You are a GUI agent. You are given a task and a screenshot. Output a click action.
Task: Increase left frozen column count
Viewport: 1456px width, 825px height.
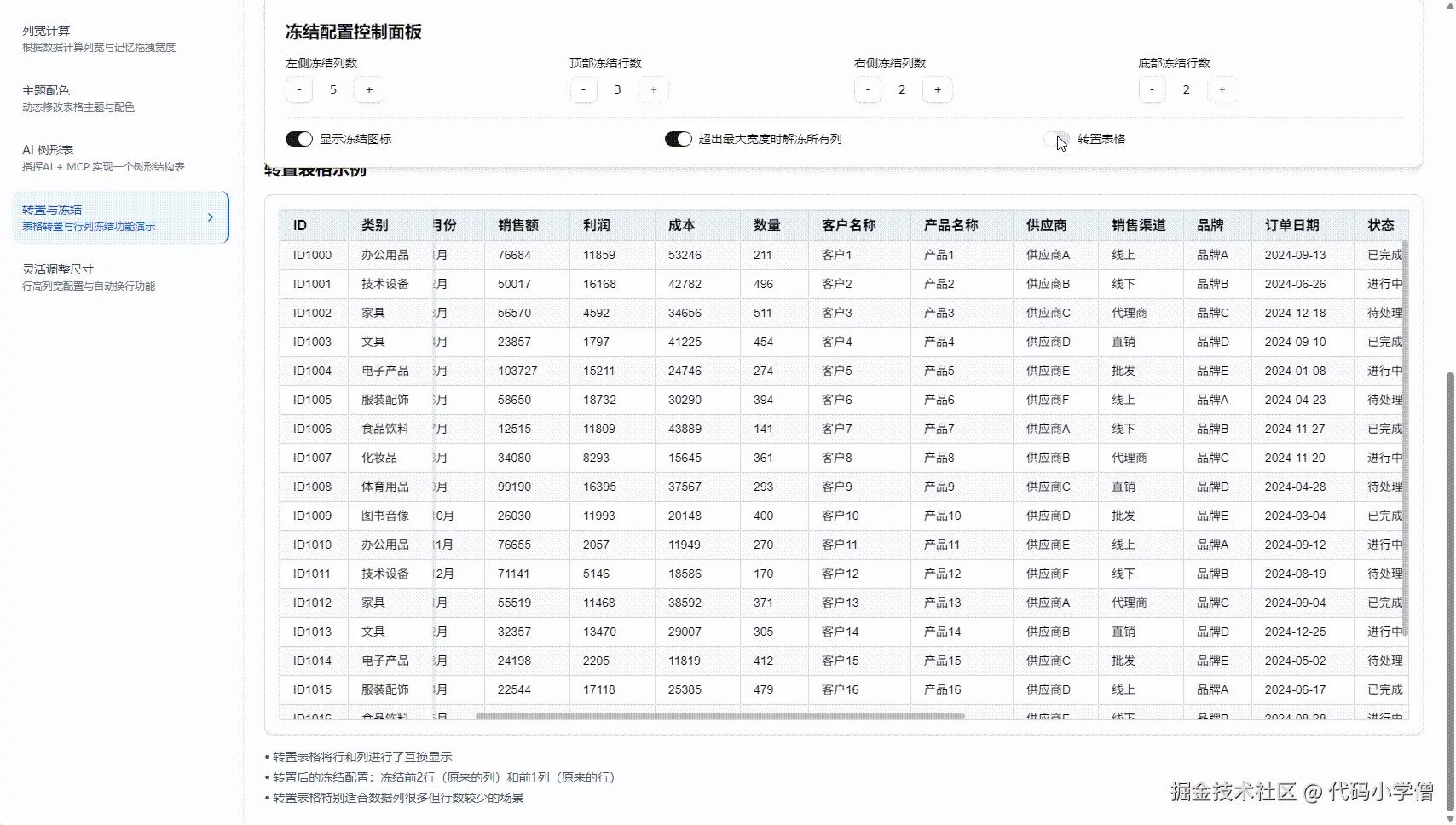(369, 89)
